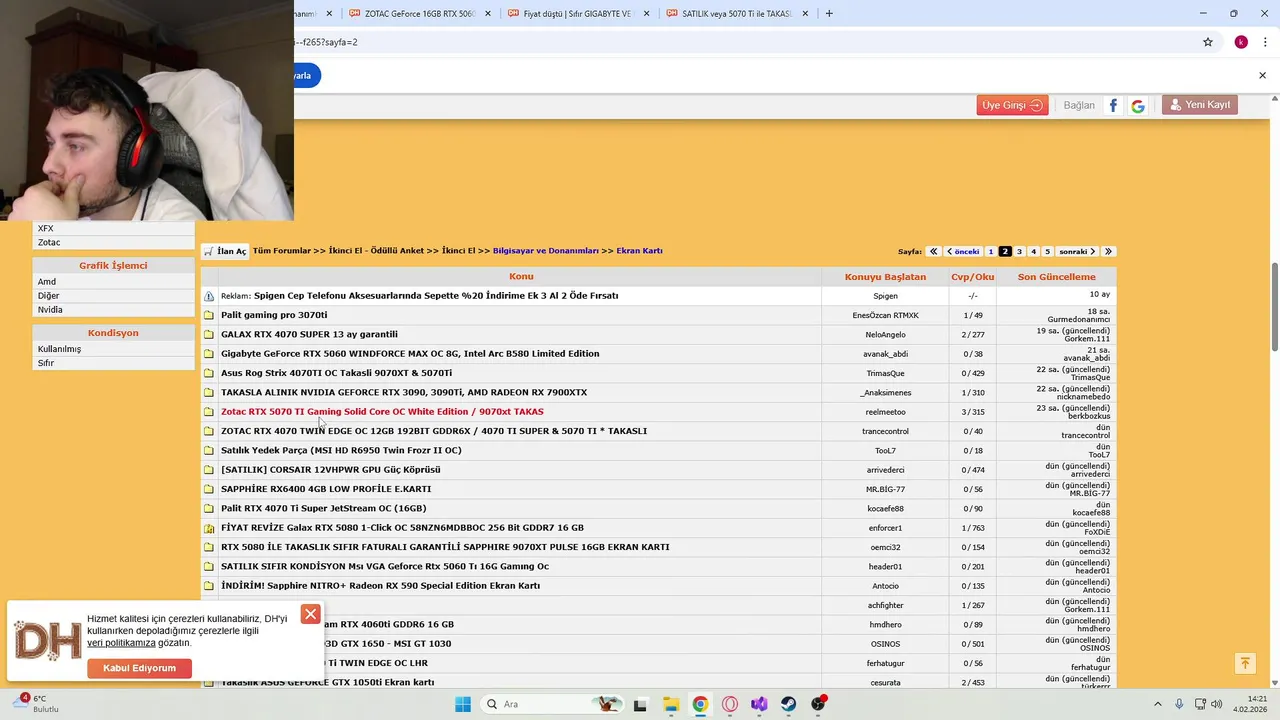The width and height of the screenshot is (1280, 720).
Task: Open Palit RTX 4070 Ti Super JetStream topic
Action: point(323,508)
